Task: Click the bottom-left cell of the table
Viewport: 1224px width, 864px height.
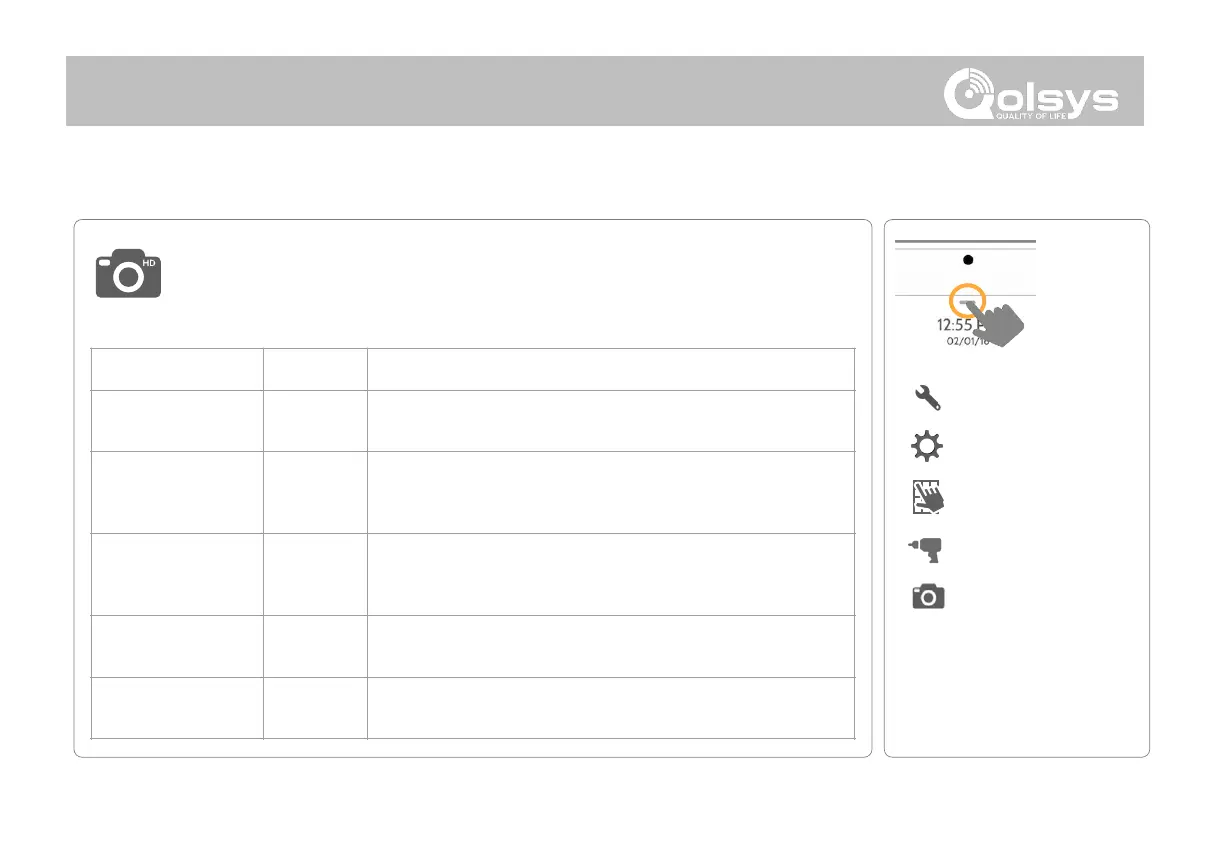Action: [x=177, y=708]
